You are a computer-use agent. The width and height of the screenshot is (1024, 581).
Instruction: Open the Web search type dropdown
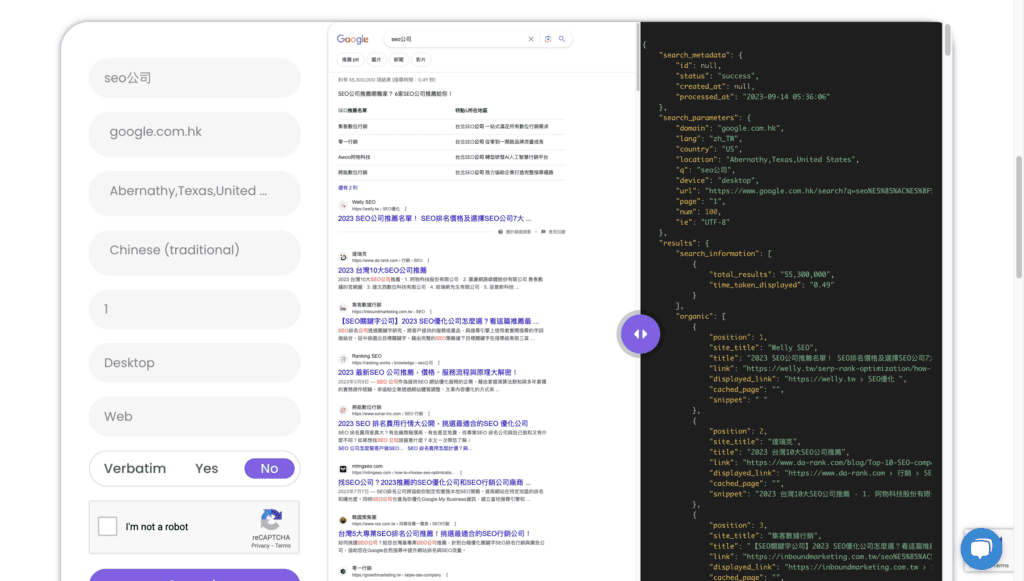[195, 416]
